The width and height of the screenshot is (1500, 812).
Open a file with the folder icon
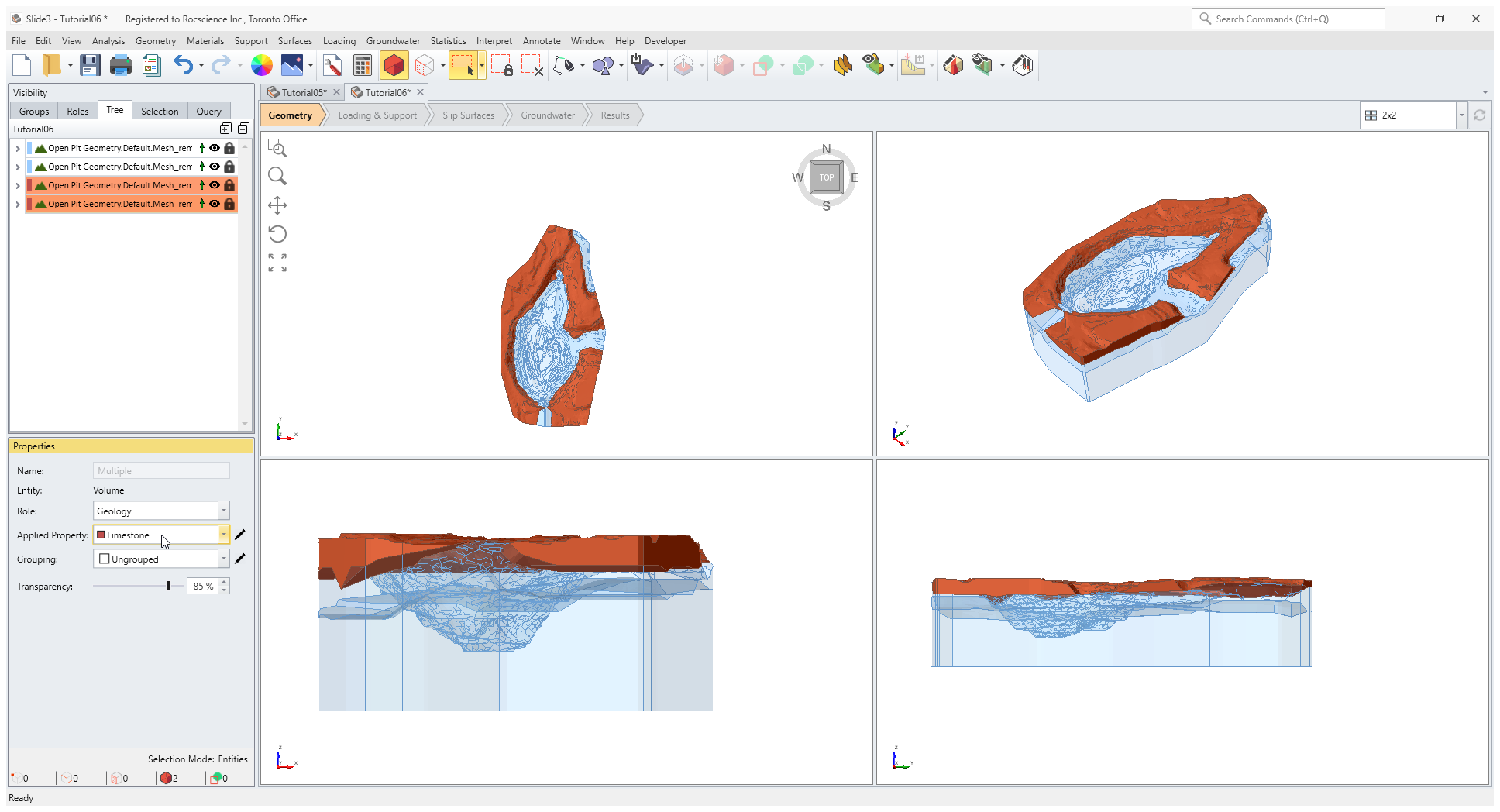pyautogui.click(x=51, y=66)
